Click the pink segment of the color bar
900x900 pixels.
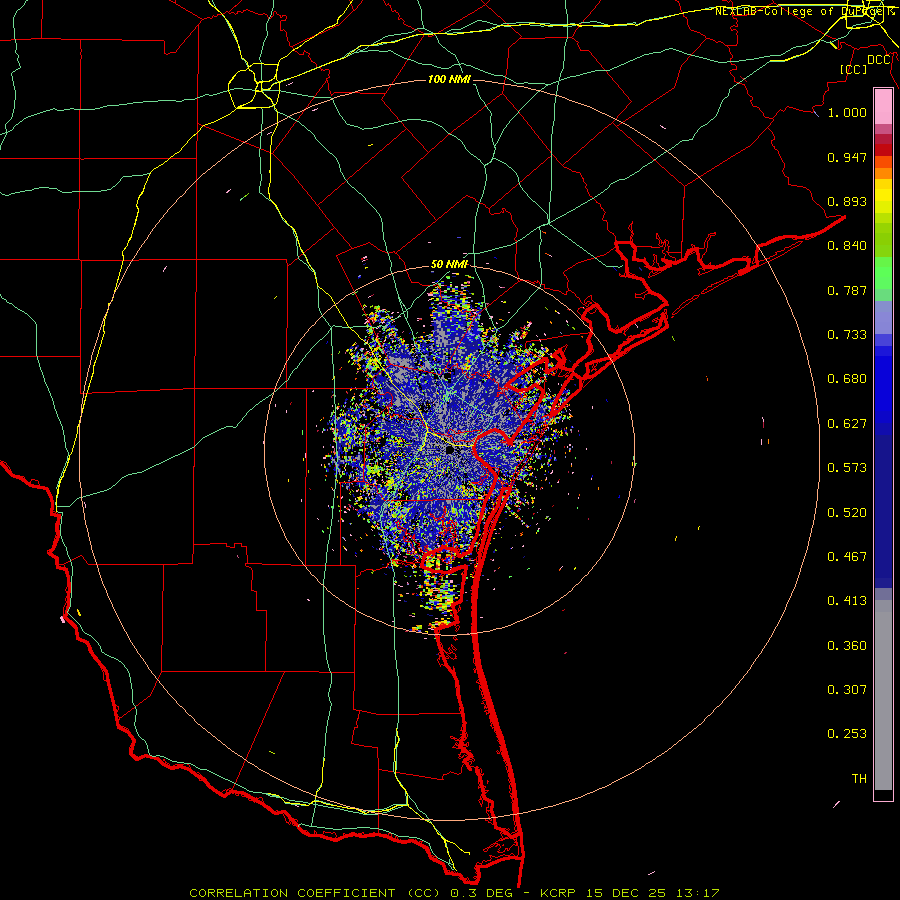883,107
